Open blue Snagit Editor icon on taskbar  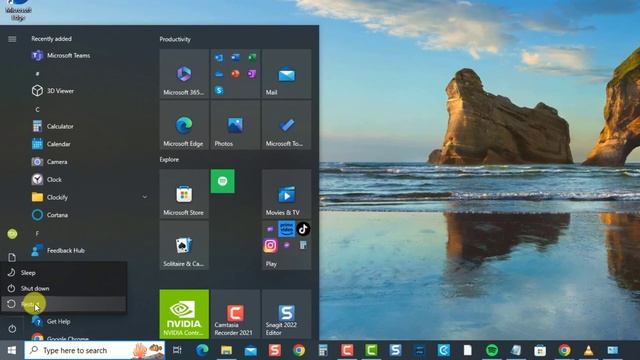(395, 350)
